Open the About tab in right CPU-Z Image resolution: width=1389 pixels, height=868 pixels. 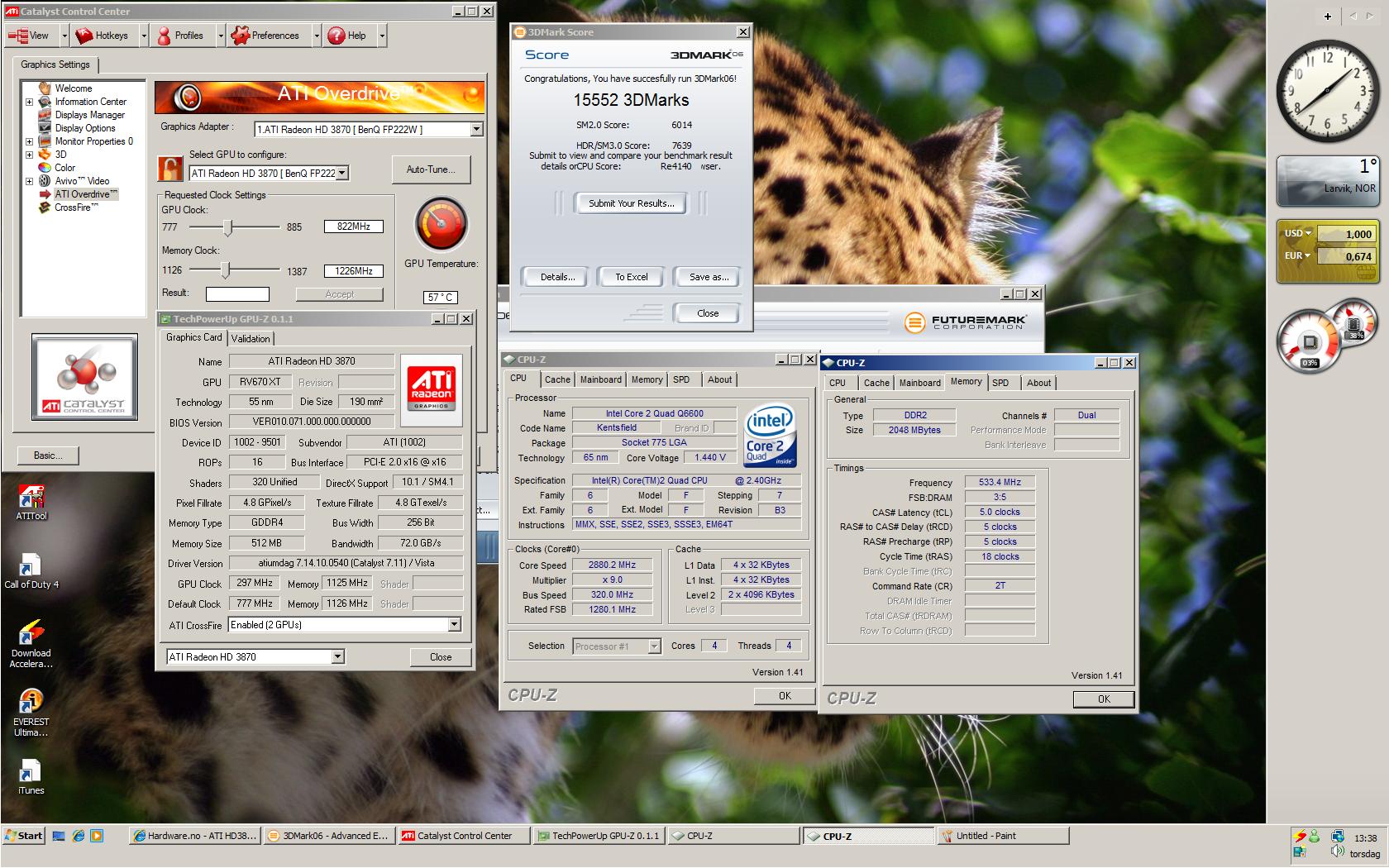point(1039,383)
